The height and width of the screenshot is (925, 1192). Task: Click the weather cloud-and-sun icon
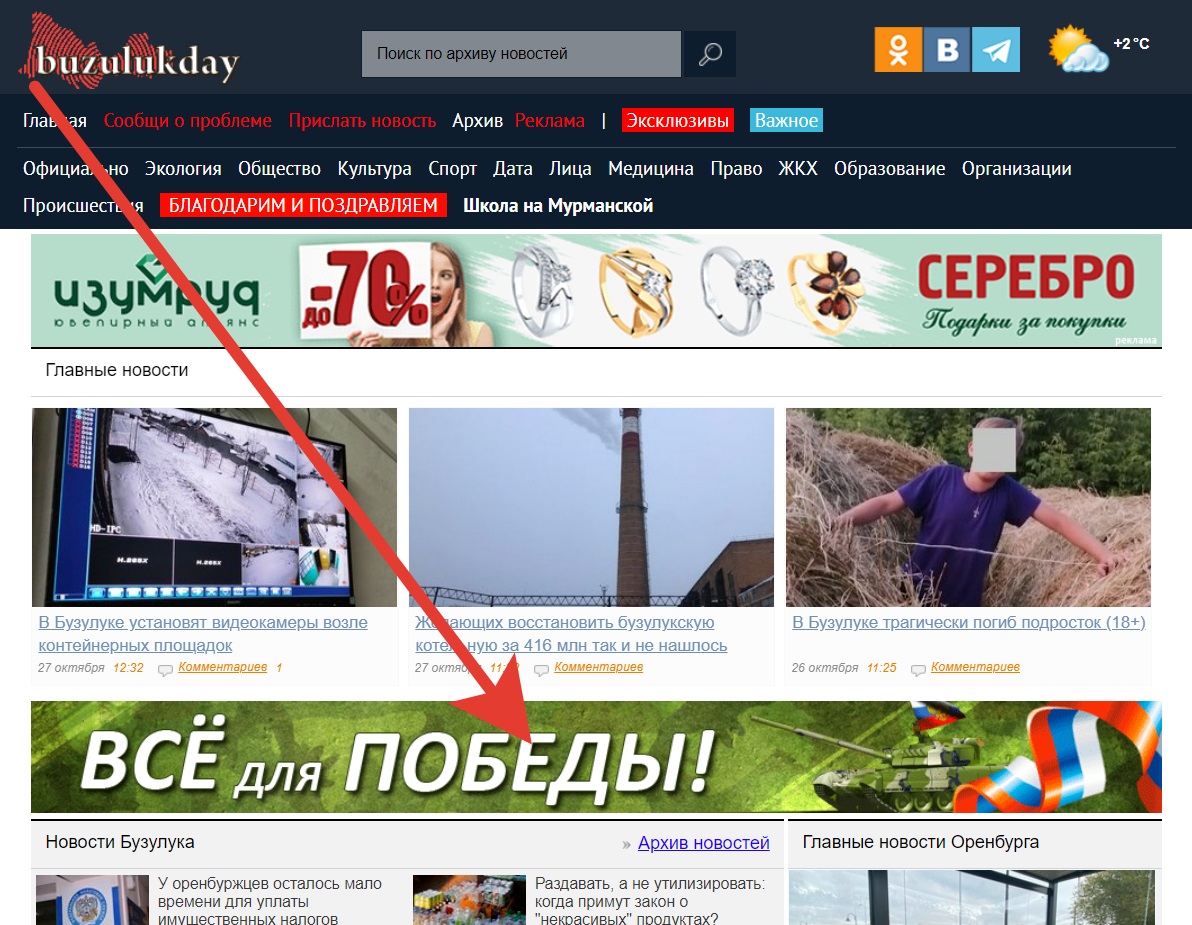click(1078, 50)
